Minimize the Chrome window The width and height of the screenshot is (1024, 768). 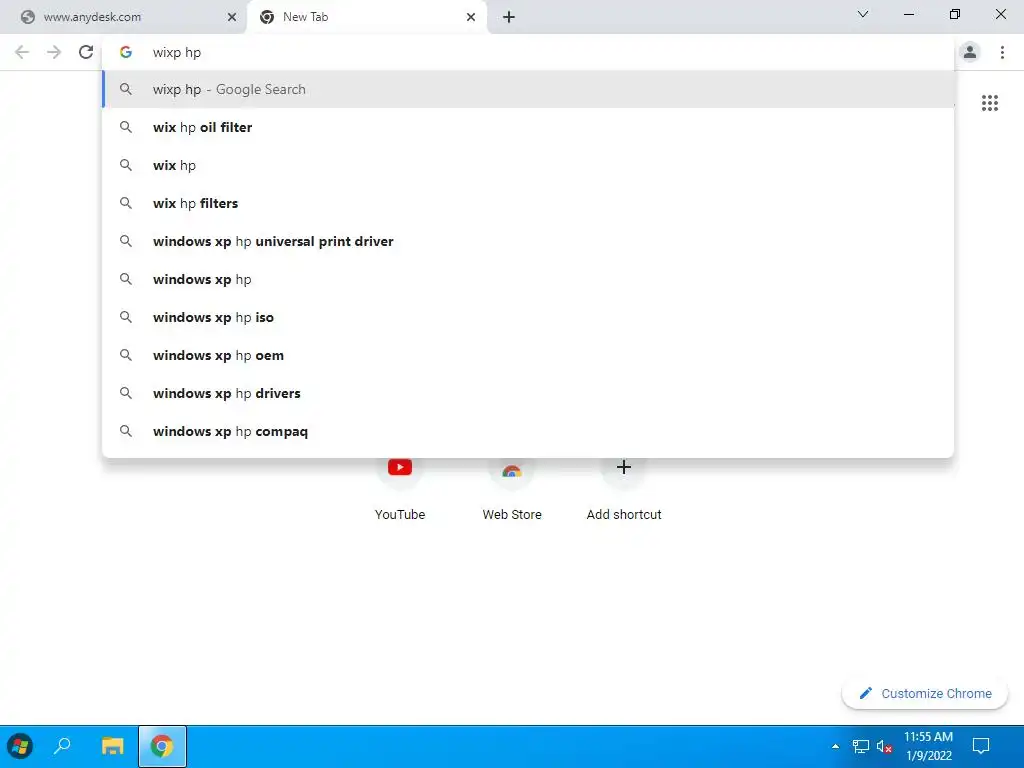point(908,14)
